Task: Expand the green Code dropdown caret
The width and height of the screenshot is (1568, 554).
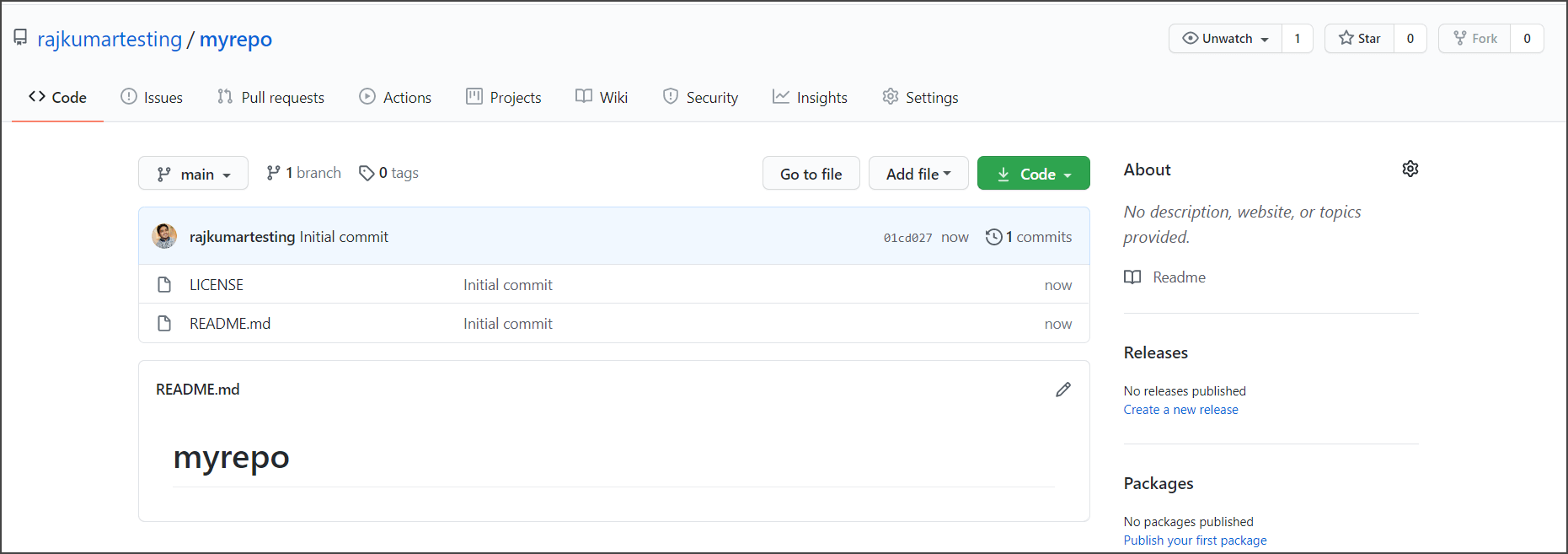Action: click(x=1068, y=175)
